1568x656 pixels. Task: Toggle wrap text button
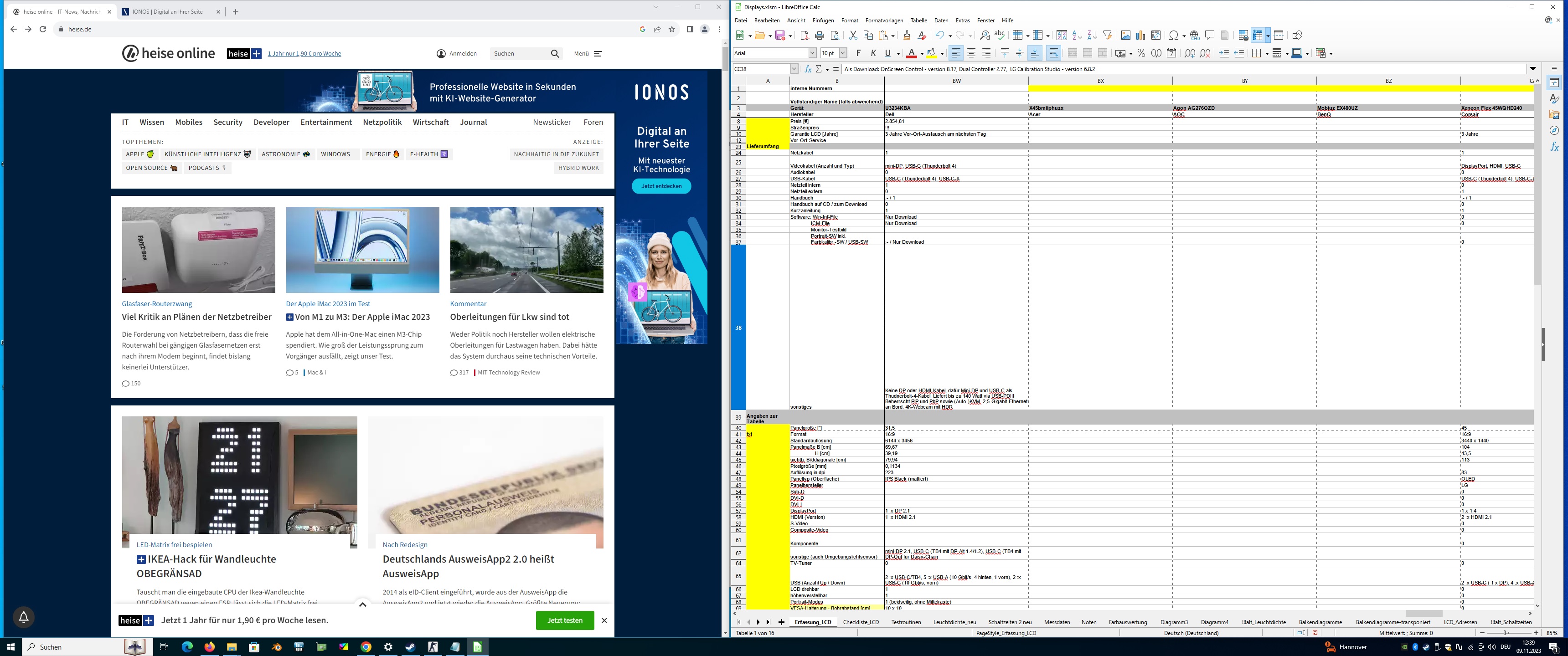1054,54
